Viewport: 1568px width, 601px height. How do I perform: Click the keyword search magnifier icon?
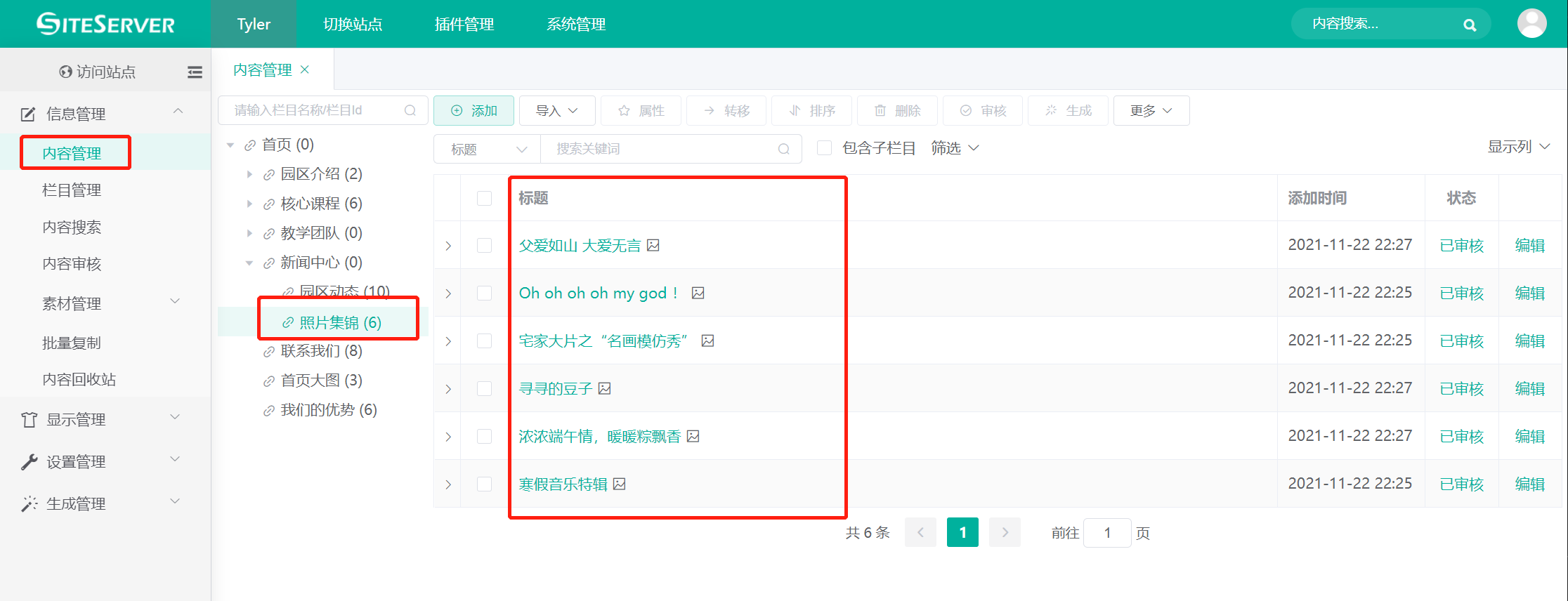pyautogui.click(x=784, y=149)
